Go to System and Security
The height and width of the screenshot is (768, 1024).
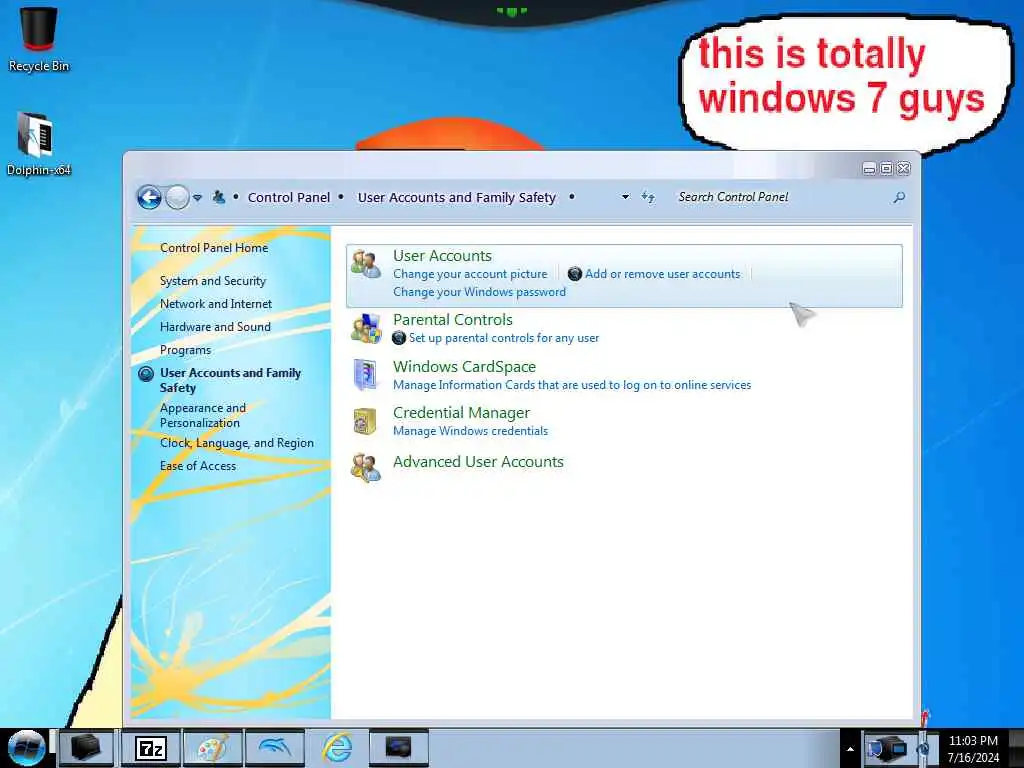pyautogui.click(x=213, y=281)
